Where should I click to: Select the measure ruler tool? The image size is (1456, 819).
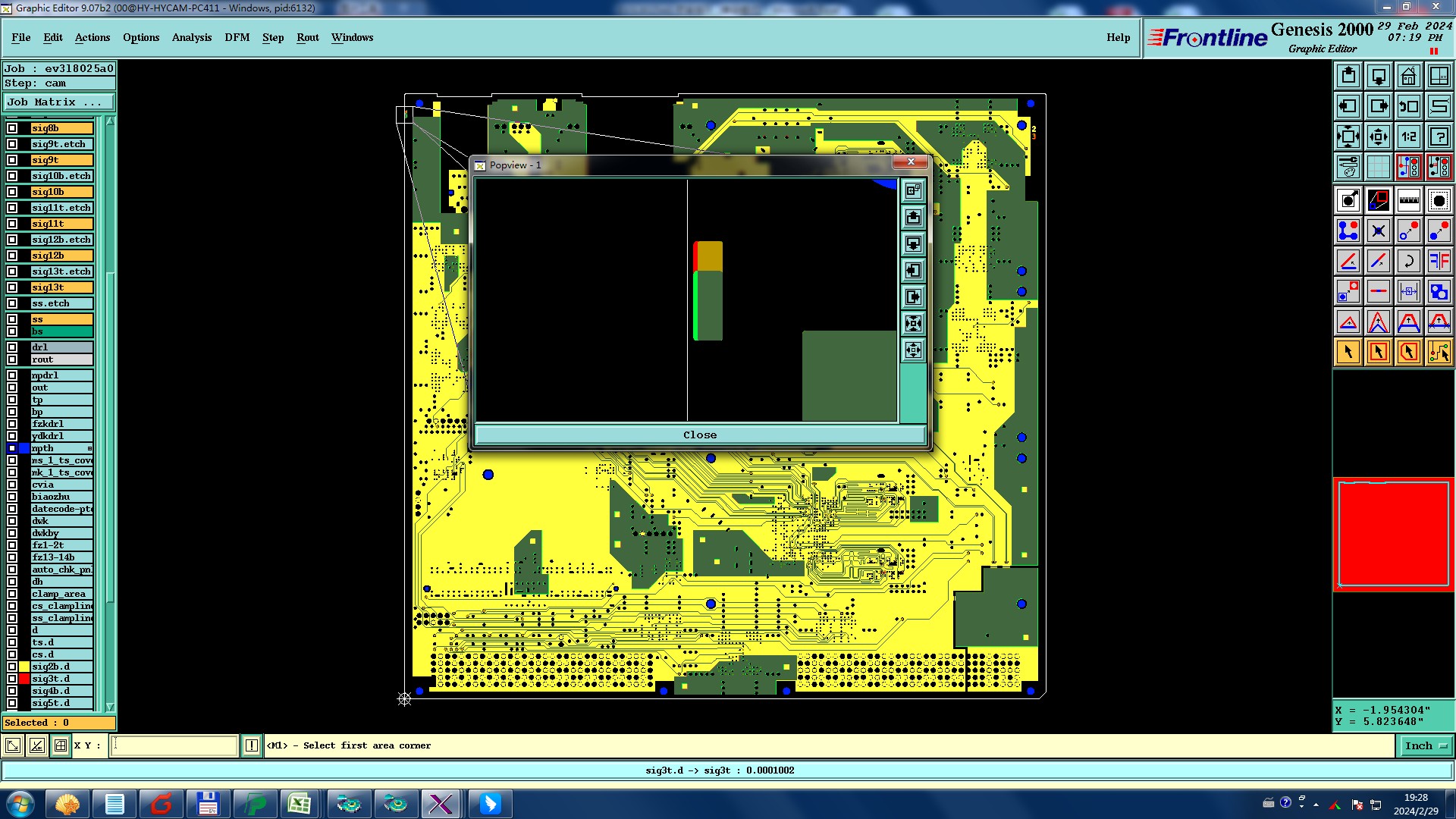point(1408,200)
